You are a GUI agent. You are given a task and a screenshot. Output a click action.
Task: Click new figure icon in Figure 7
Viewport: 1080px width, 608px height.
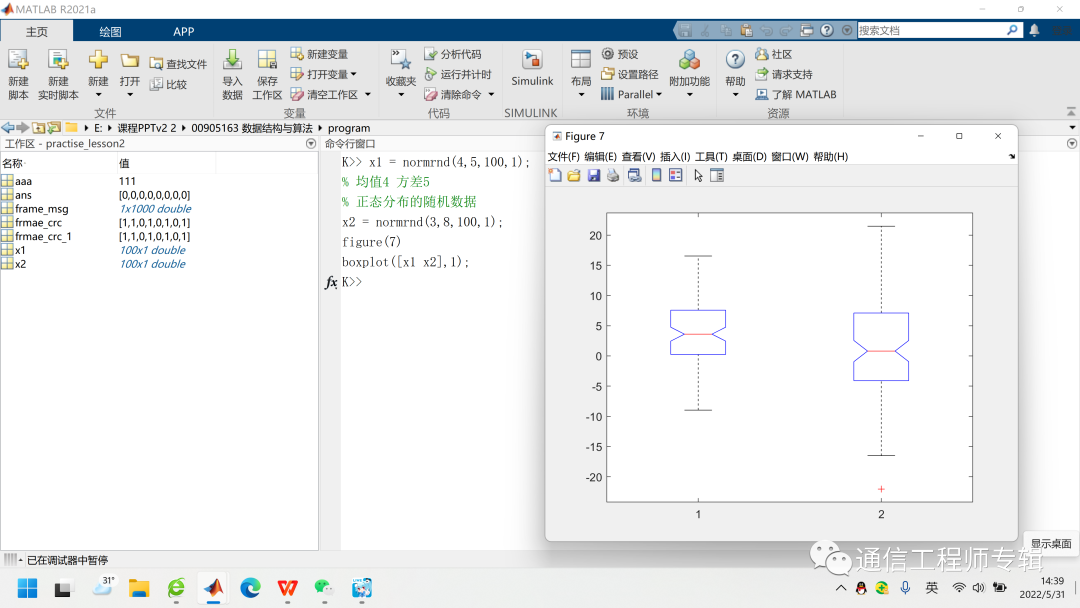point(554,176)
